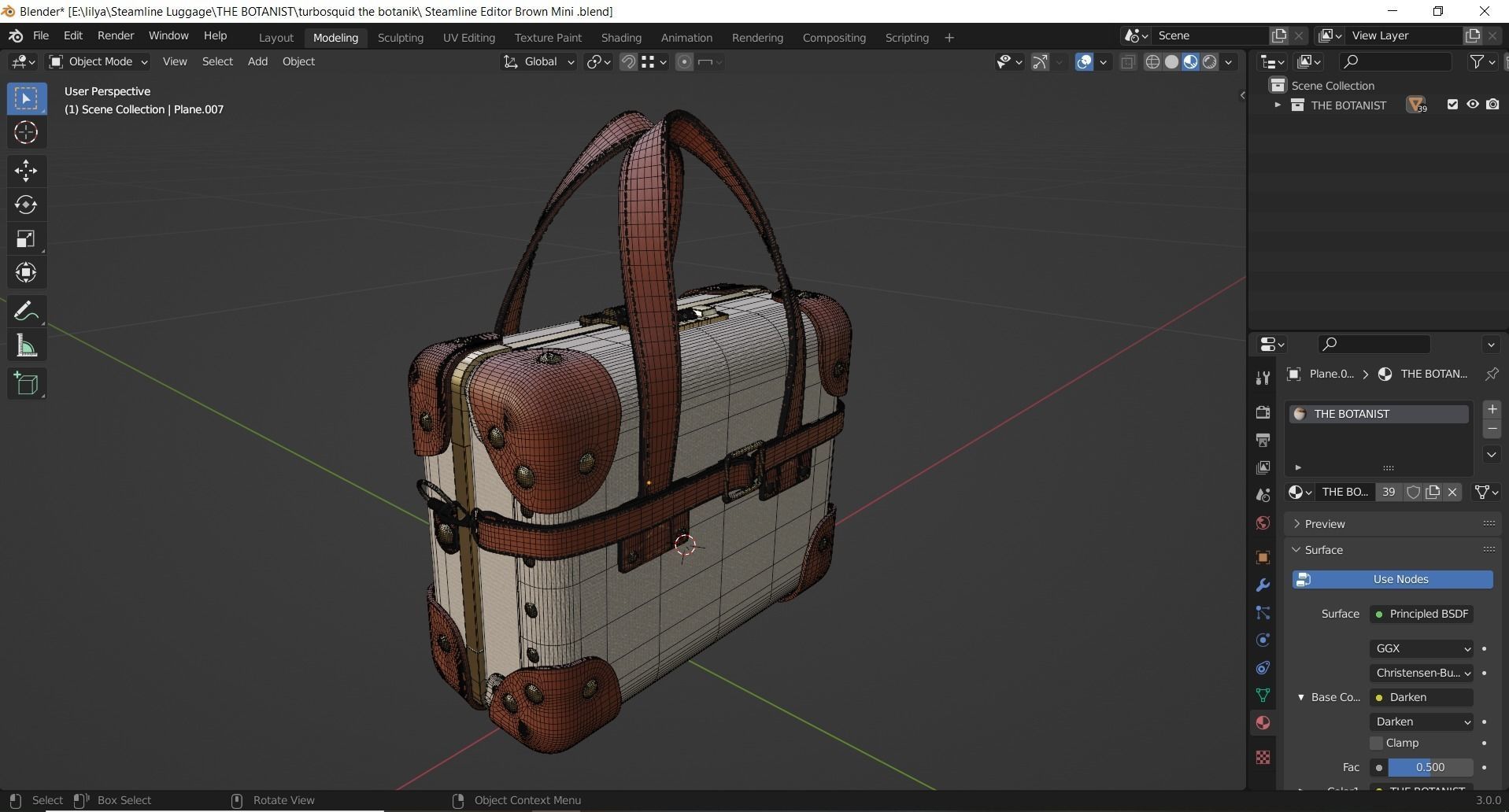Toggle X-ray mode
The width and height of the screenshot is (1509, 812).
1127,62
